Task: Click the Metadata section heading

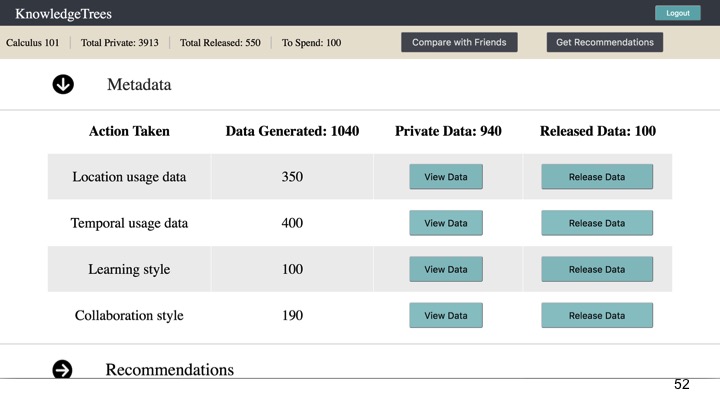Action: [139, 84]
